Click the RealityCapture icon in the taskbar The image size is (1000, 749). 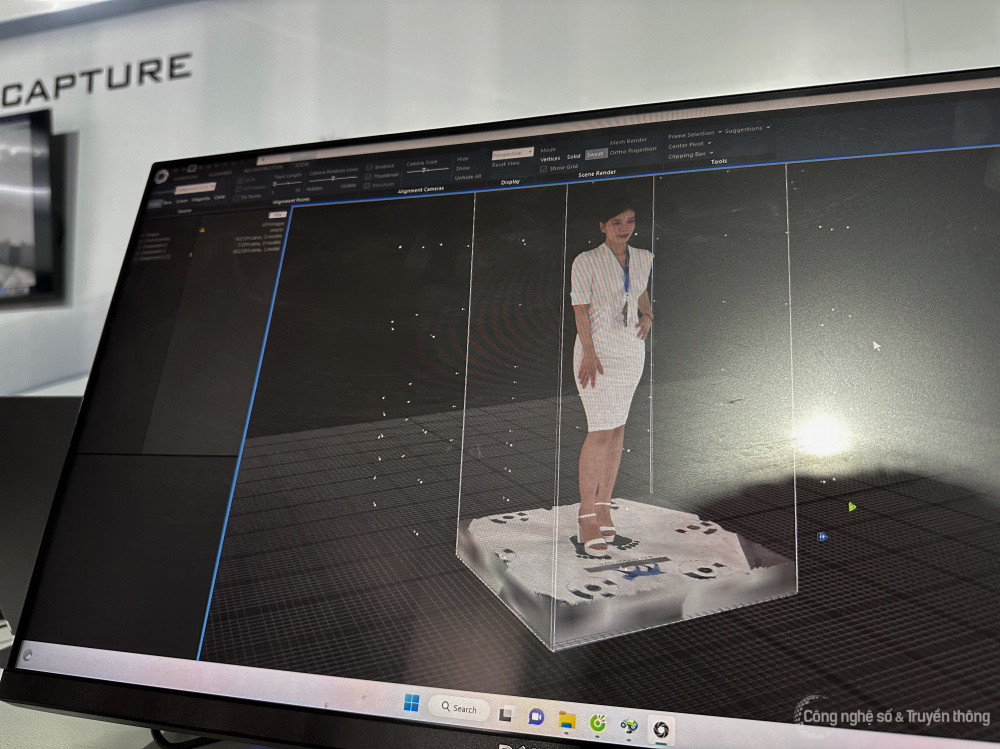[x=661, y=728]
